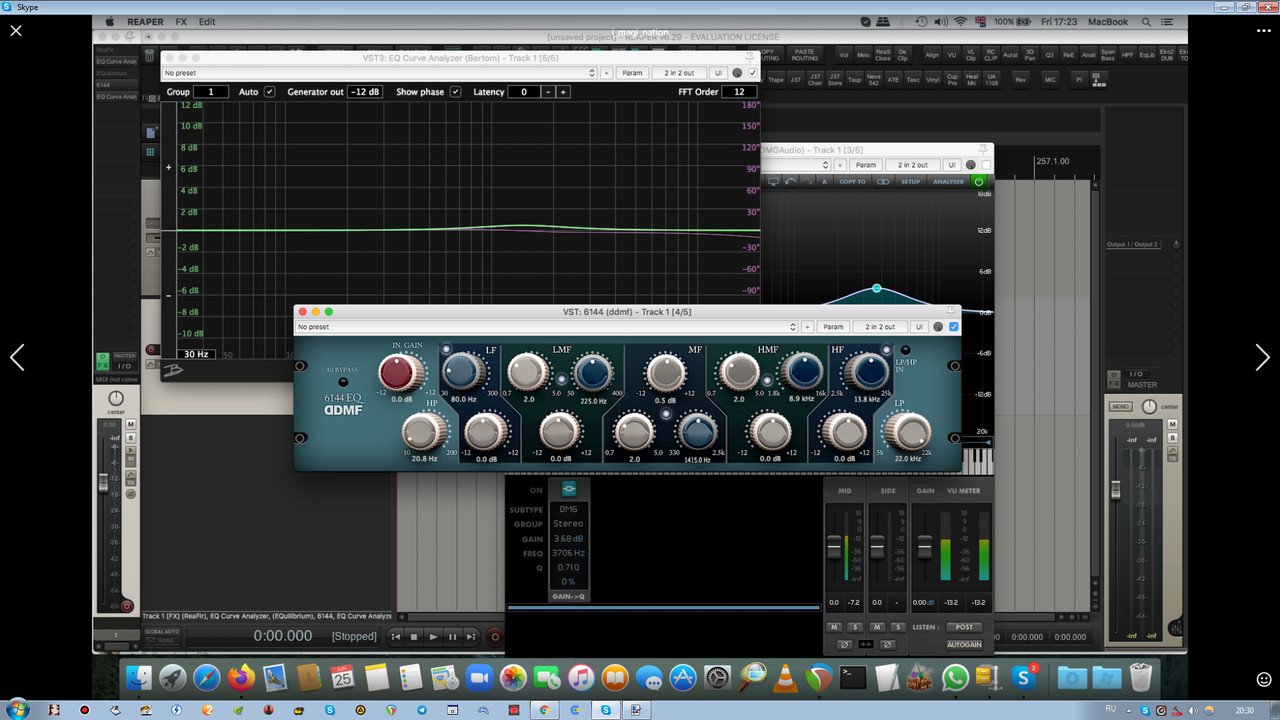Click the UA 1108 toolbar button

(991, 80)
